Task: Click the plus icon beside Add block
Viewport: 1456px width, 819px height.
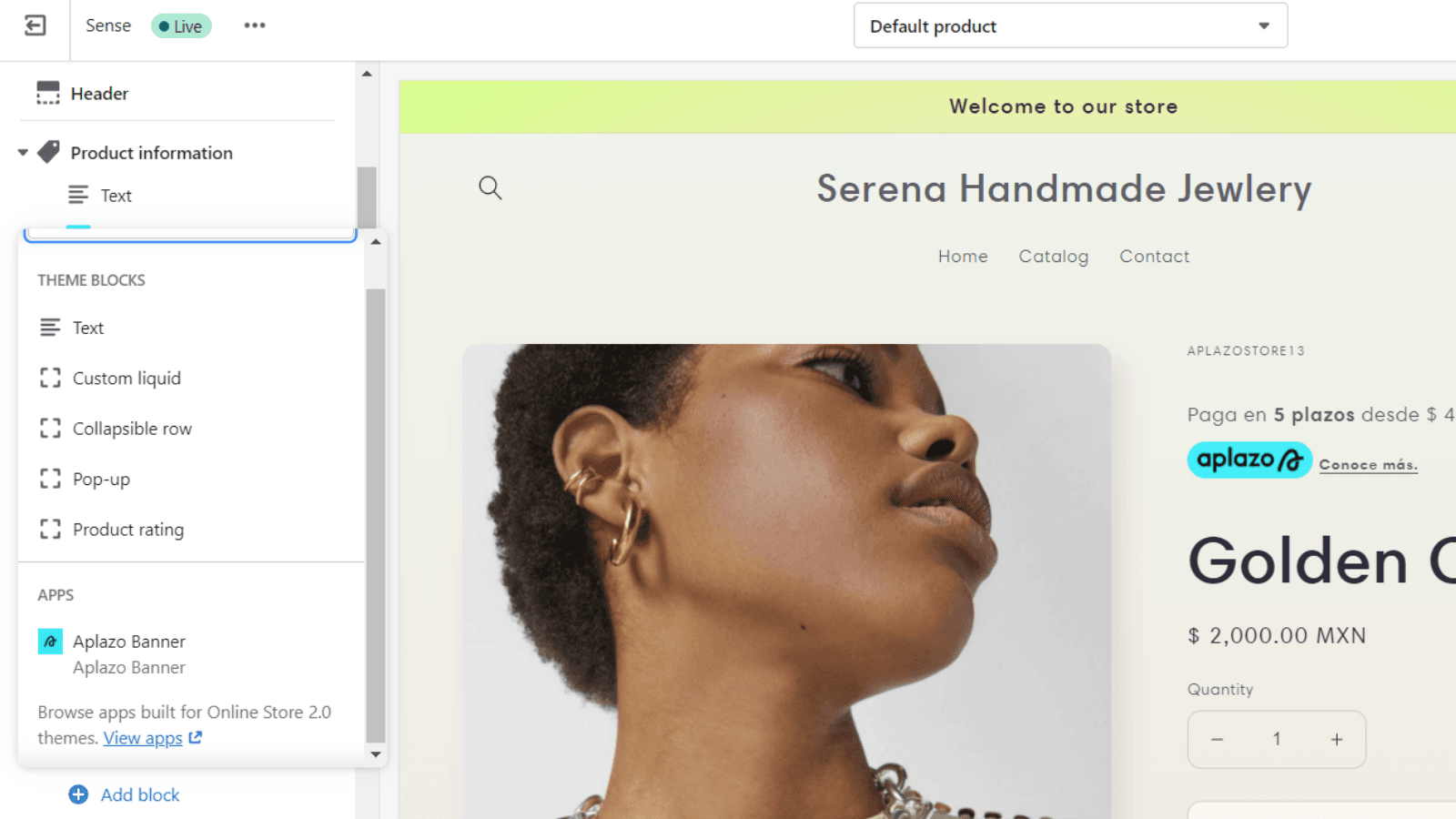Action: pyautogui.click(x=79, y=794)
